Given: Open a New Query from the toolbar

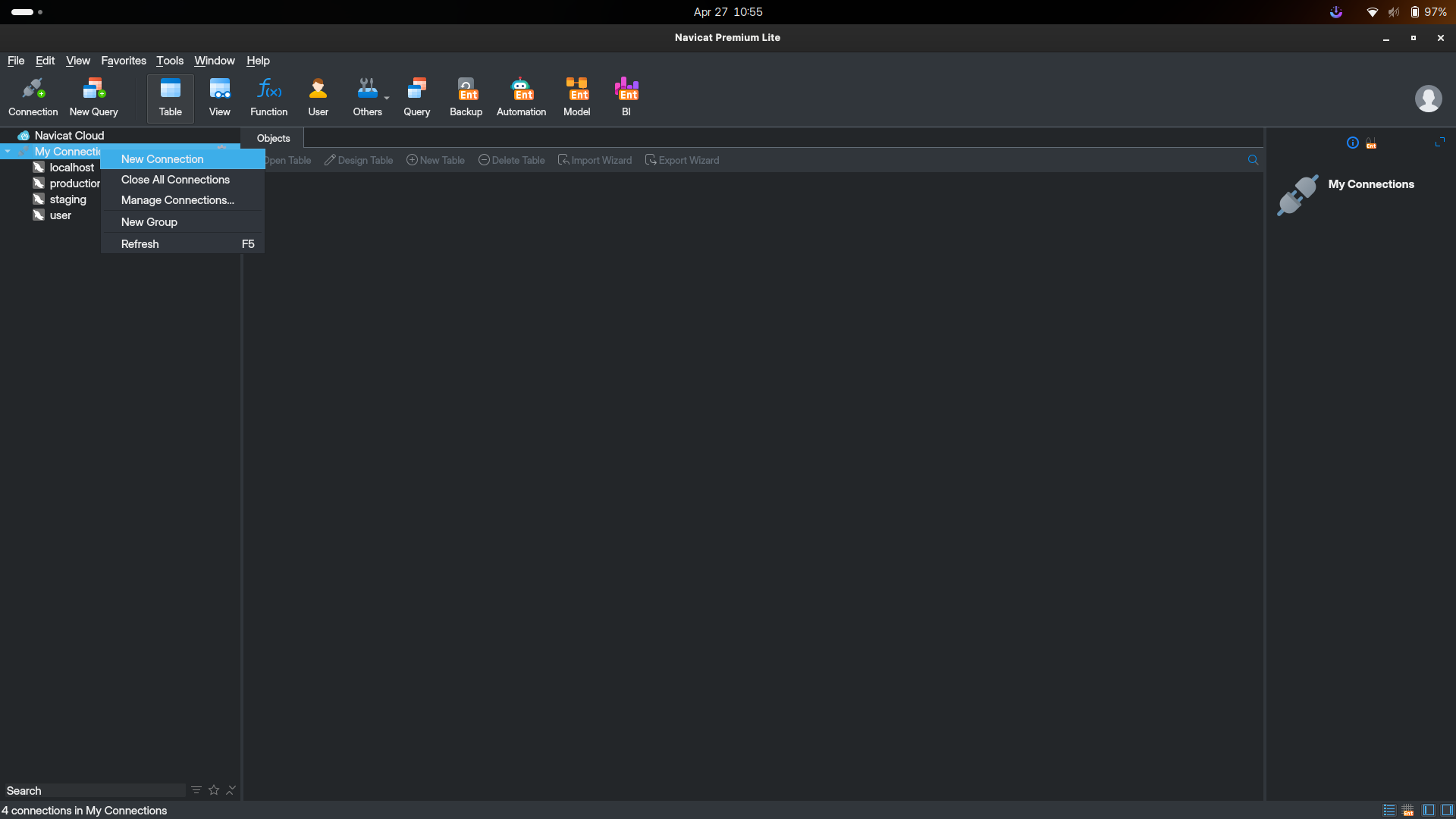Looking at the screenshot, I should click(94, 98).
